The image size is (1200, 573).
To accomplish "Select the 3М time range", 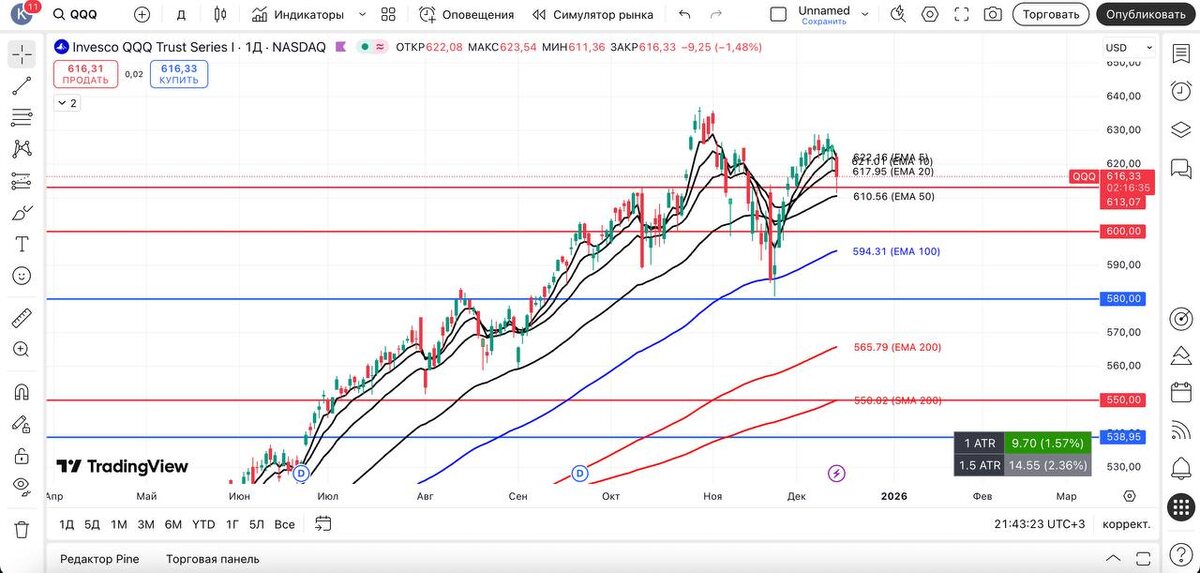I will click(146, 524).
